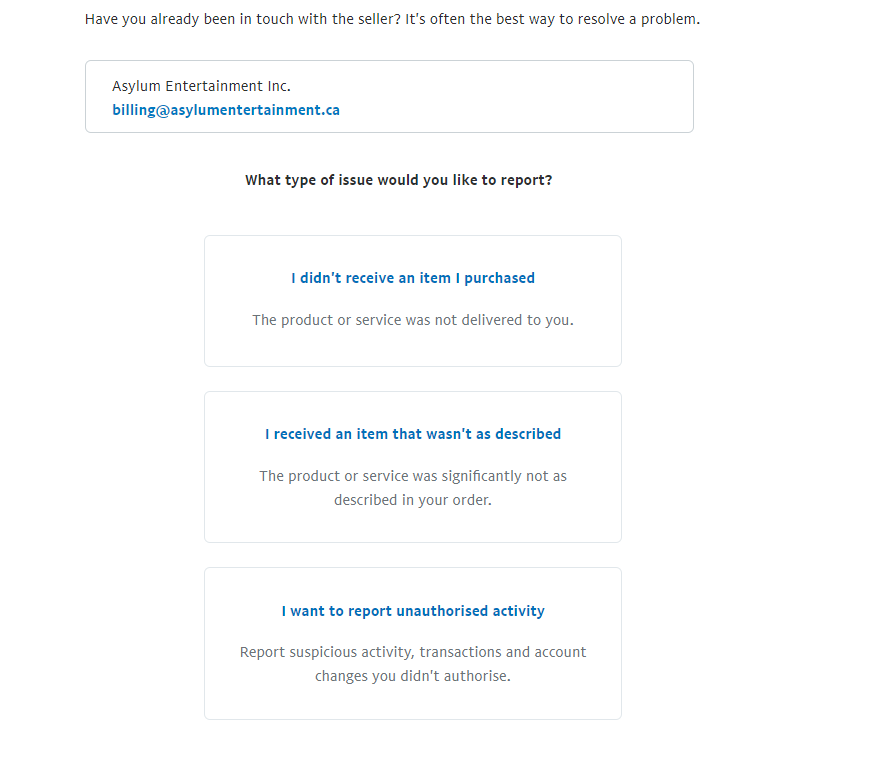Select "I didn't receive an item I purchased"
875x765 pixels.
pyautogui.click(x=413, y=278)
